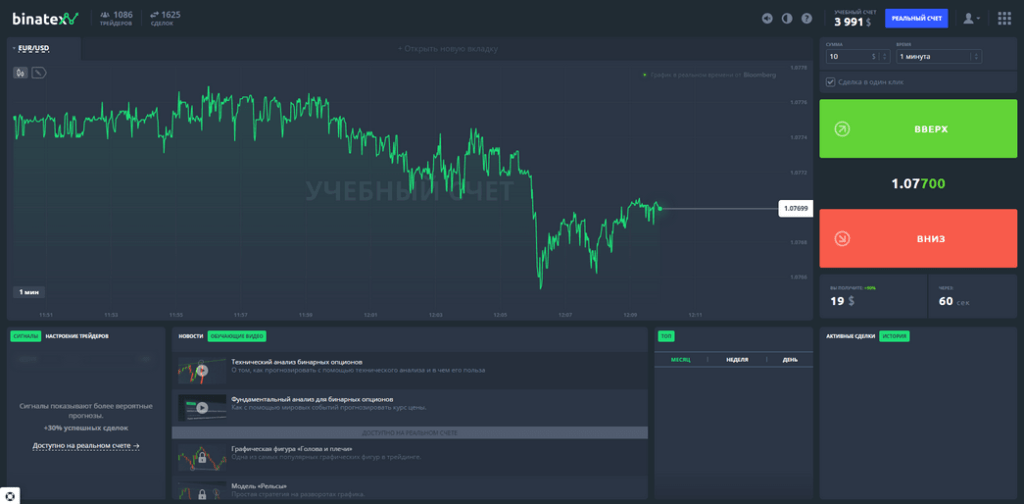Click the amount input field showing 10

click(x=846, y=57)
